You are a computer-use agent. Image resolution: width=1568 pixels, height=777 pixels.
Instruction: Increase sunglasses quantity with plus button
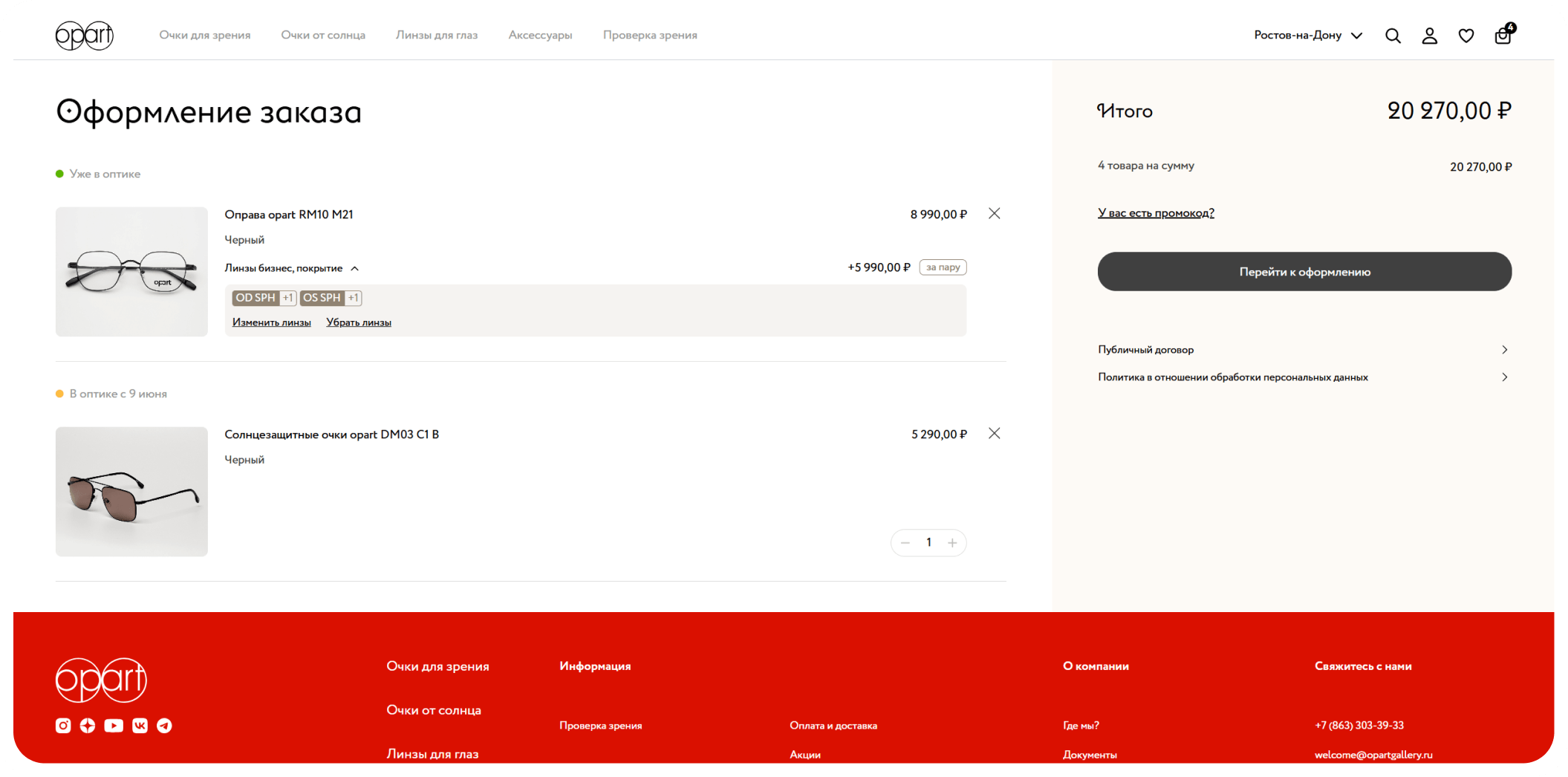coord(952,543)
